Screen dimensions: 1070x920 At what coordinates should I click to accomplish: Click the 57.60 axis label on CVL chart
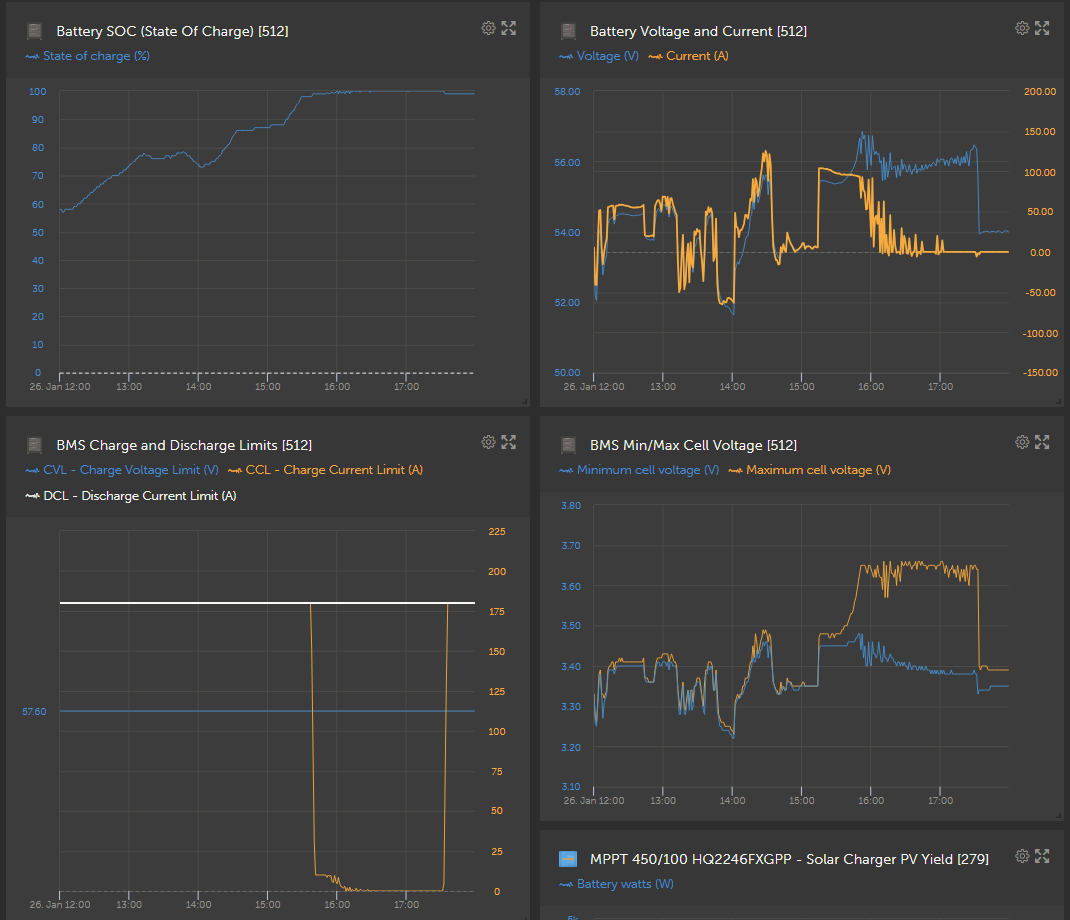[x=34, y=711]
